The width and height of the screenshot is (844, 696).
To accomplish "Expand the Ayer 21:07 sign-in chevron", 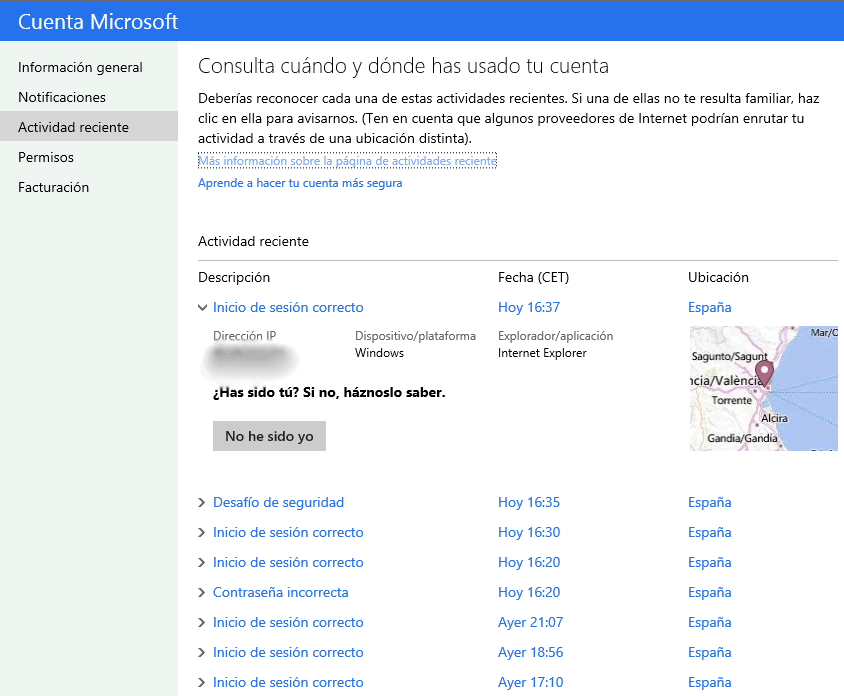I will click(203, 623).
